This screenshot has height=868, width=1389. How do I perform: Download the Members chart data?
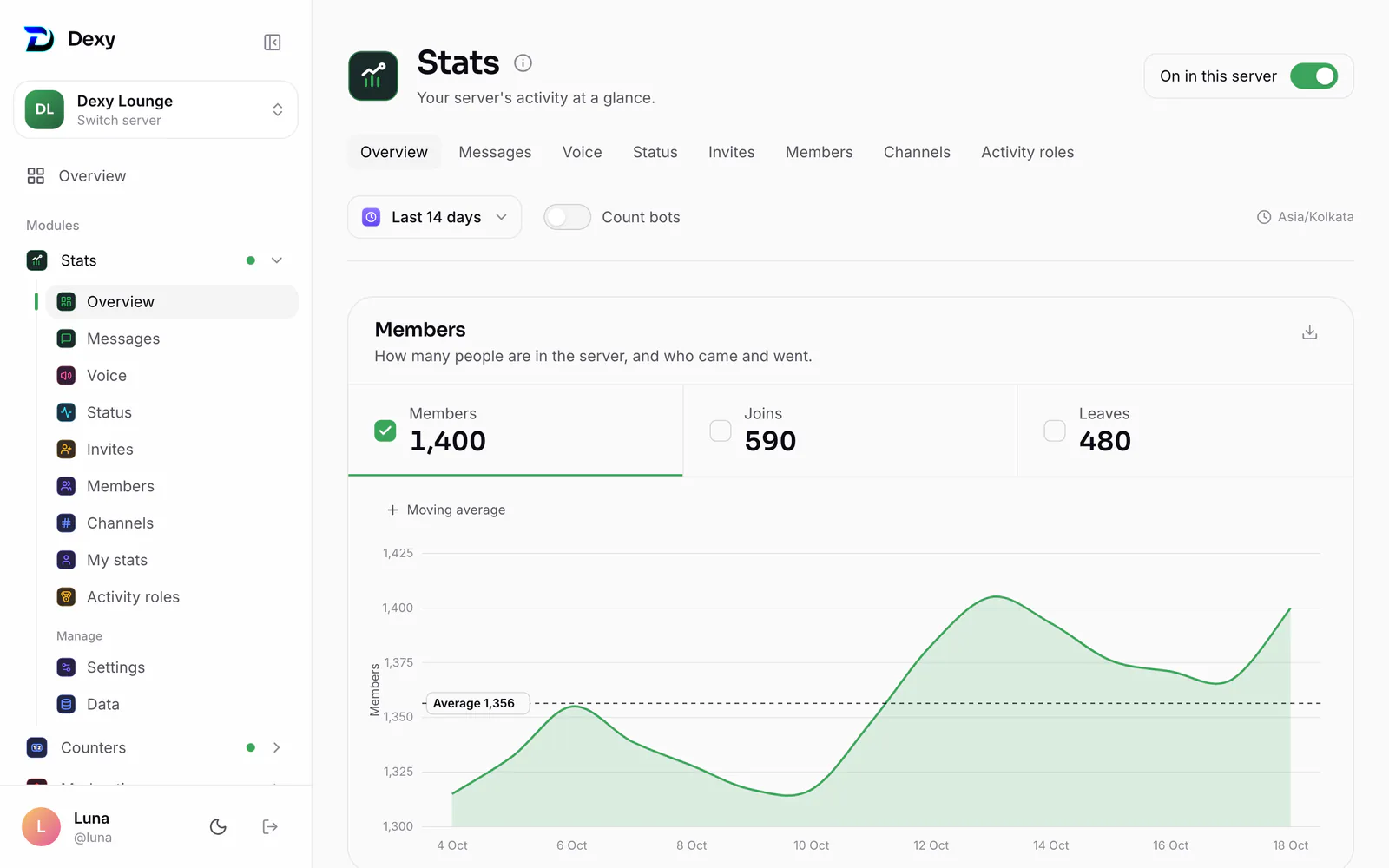click(x=1310, y=332)
